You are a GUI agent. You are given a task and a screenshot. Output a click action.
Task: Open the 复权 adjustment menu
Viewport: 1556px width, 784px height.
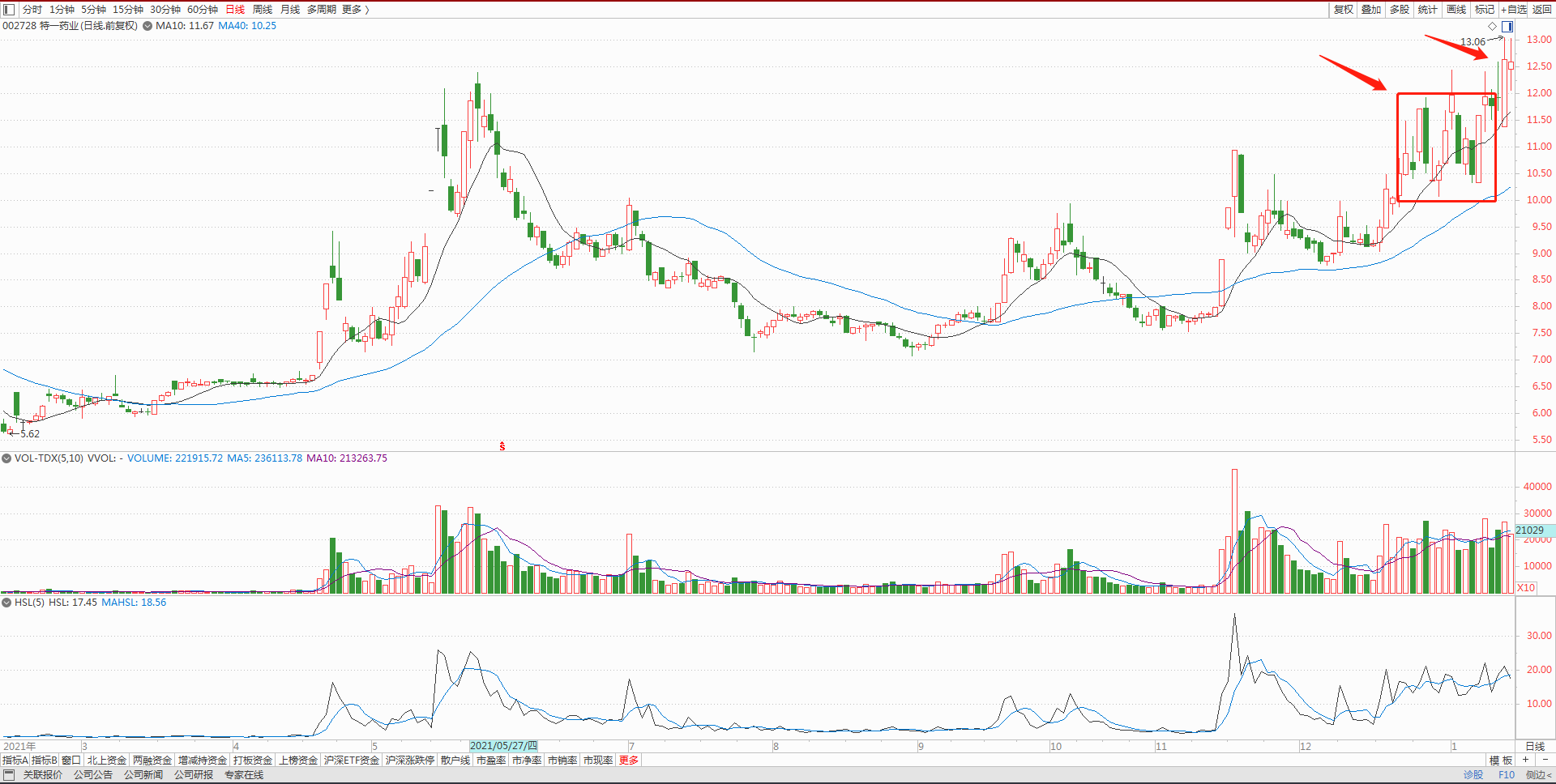coord(1344,10)
